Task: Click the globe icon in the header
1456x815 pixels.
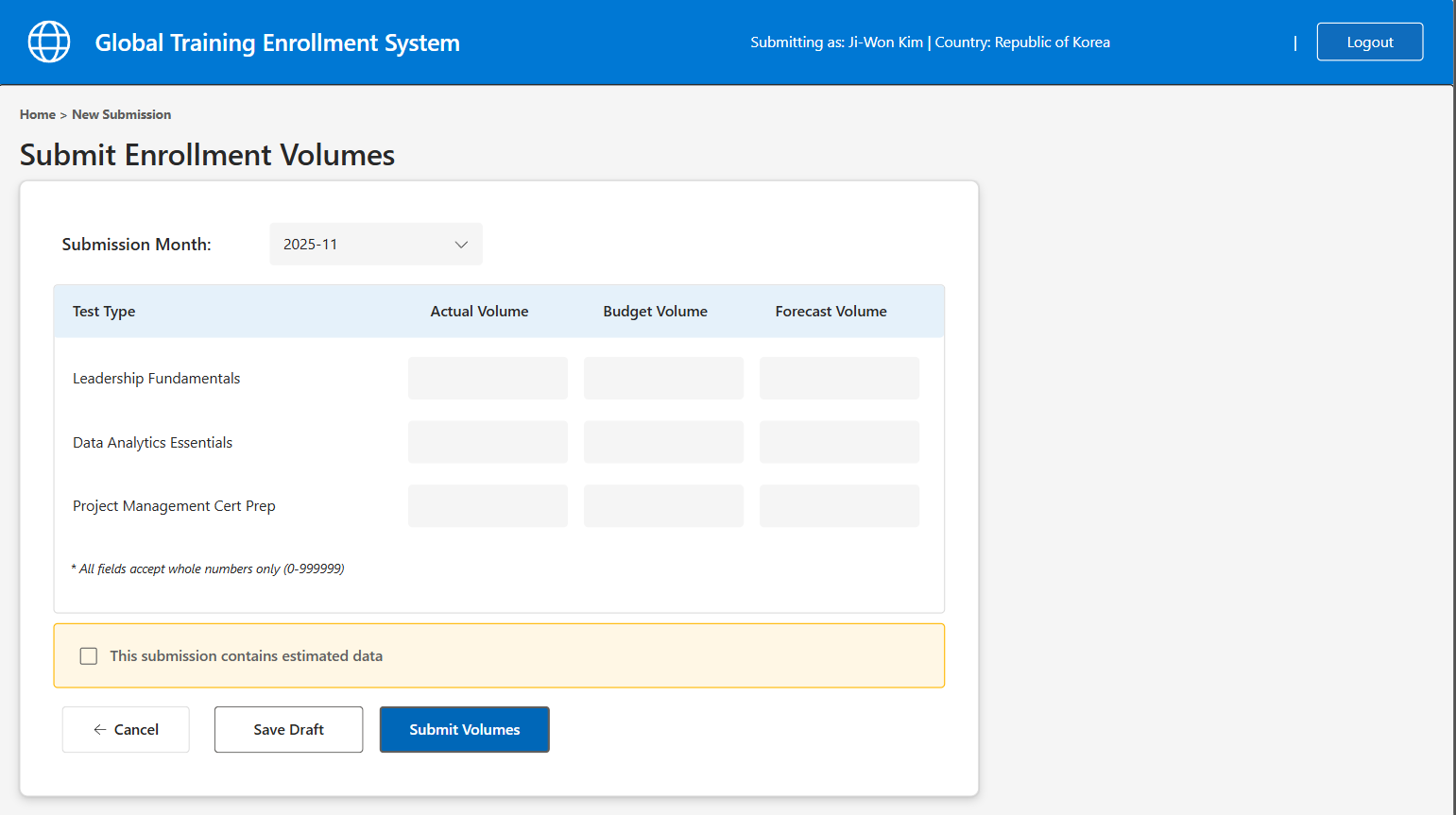Action: pos(48,42)
